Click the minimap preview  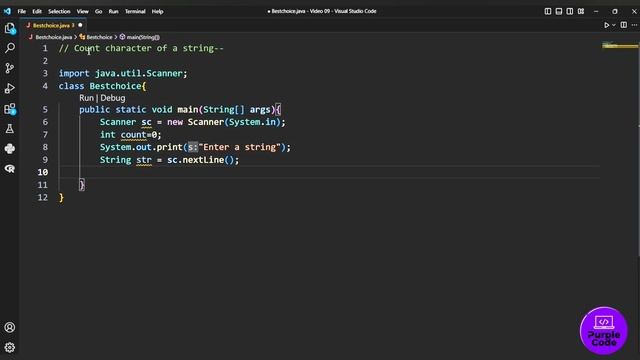[x=620, y=45]
